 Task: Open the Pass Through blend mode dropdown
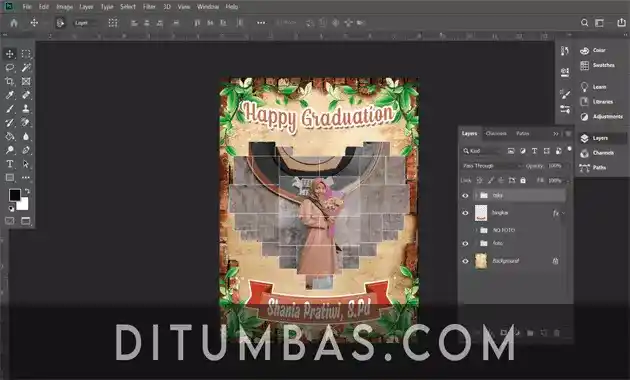pos(492,166)
